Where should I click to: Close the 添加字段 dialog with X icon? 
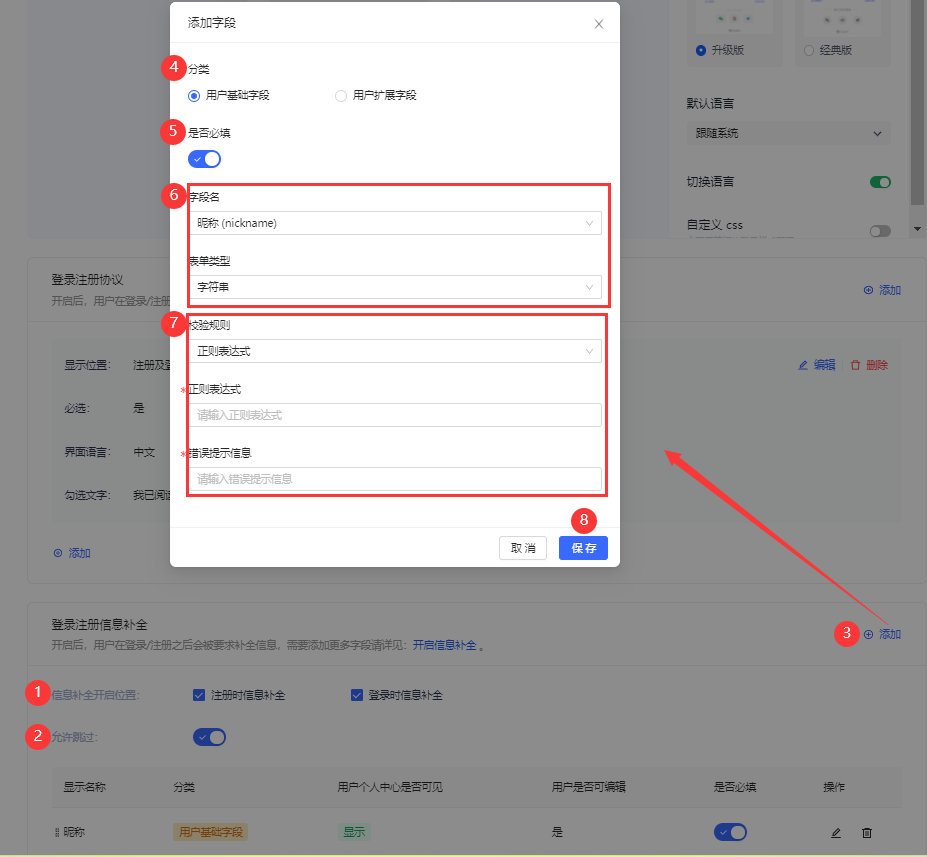tap(599, 24)
